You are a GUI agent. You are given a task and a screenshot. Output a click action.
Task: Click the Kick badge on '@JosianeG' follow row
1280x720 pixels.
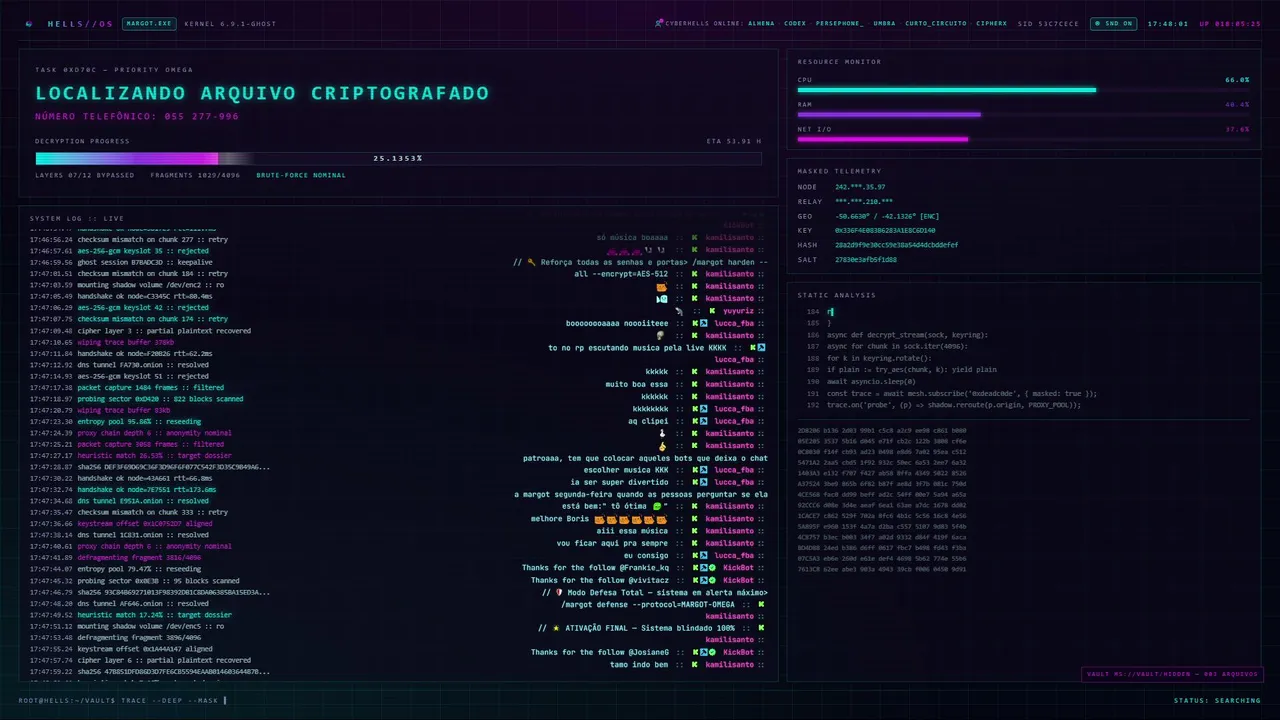click(695, 652)
